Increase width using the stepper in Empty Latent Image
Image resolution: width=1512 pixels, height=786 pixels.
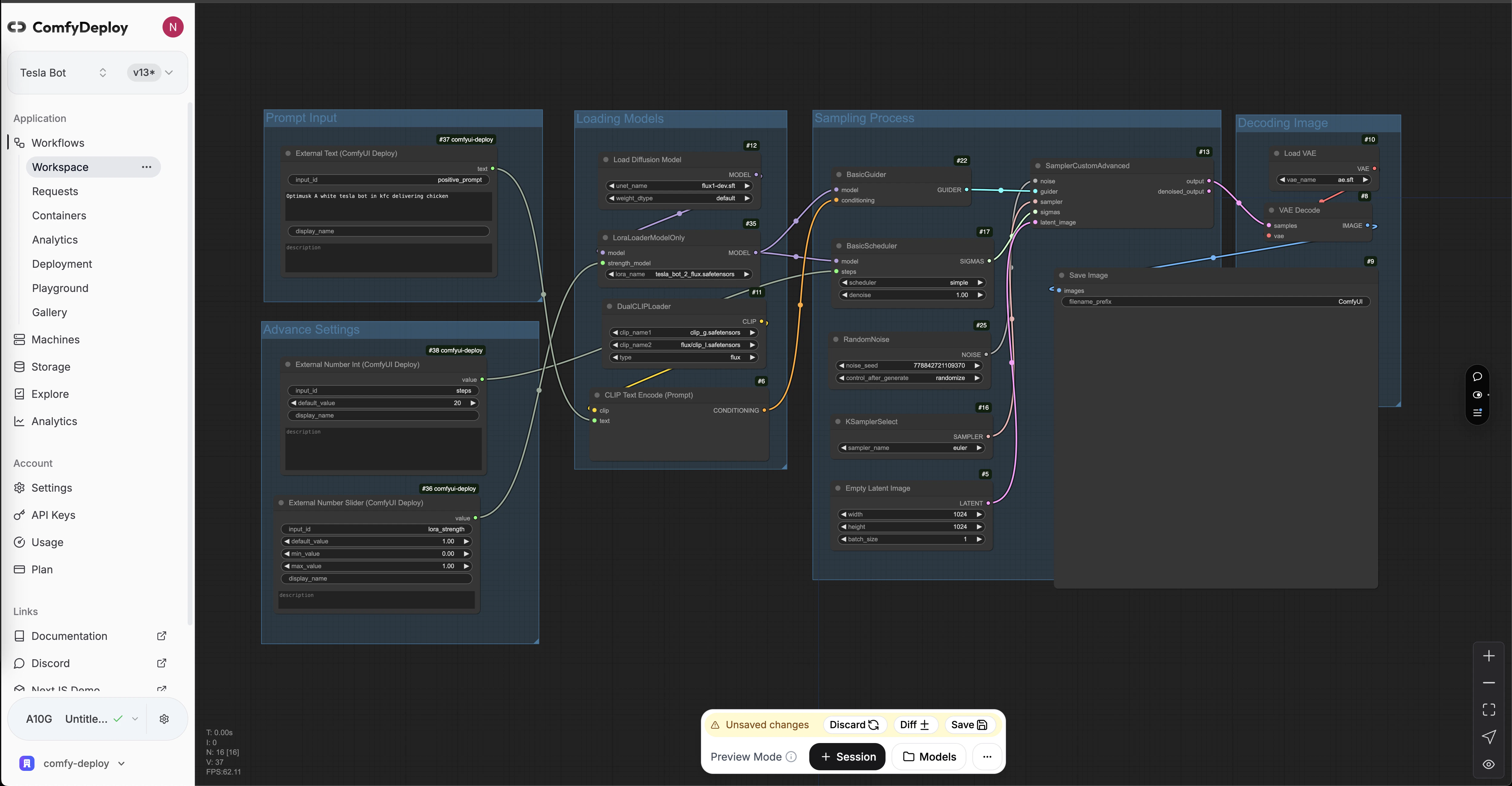pos(979,514)
